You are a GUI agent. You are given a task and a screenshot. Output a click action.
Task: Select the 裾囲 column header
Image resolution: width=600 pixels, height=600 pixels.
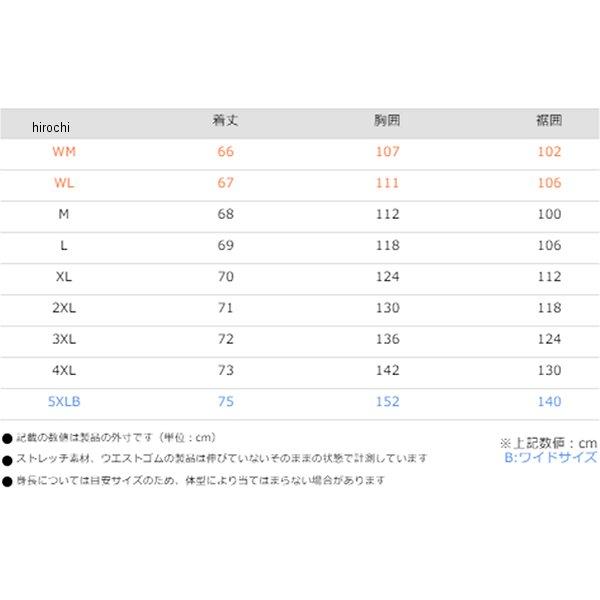click(549, 121)
